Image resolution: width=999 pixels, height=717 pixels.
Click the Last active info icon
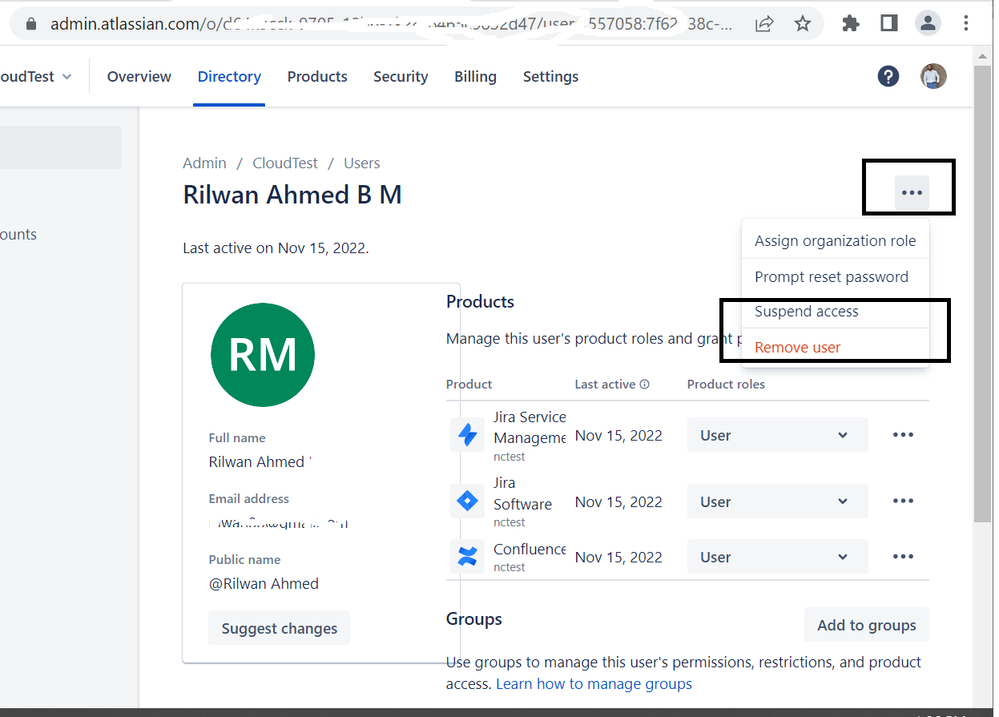point(644,384)
